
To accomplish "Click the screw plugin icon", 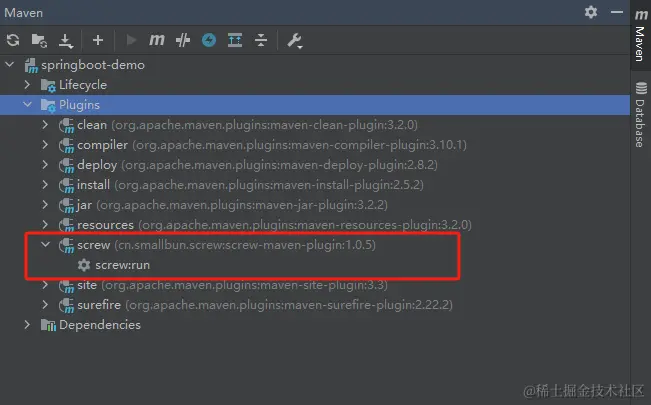I will coord(66,245).
